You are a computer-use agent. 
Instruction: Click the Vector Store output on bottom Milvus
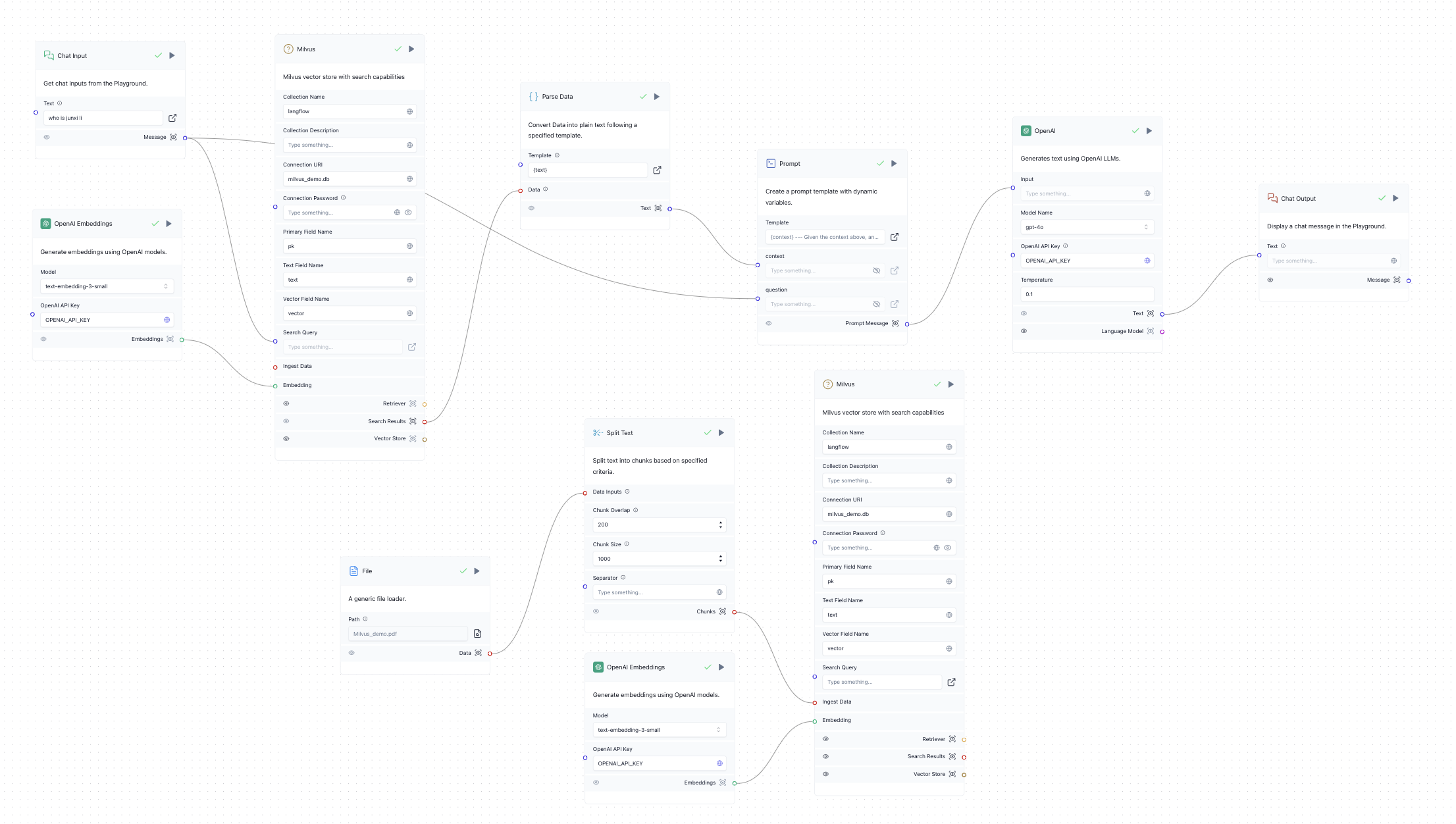coord(963,774)
